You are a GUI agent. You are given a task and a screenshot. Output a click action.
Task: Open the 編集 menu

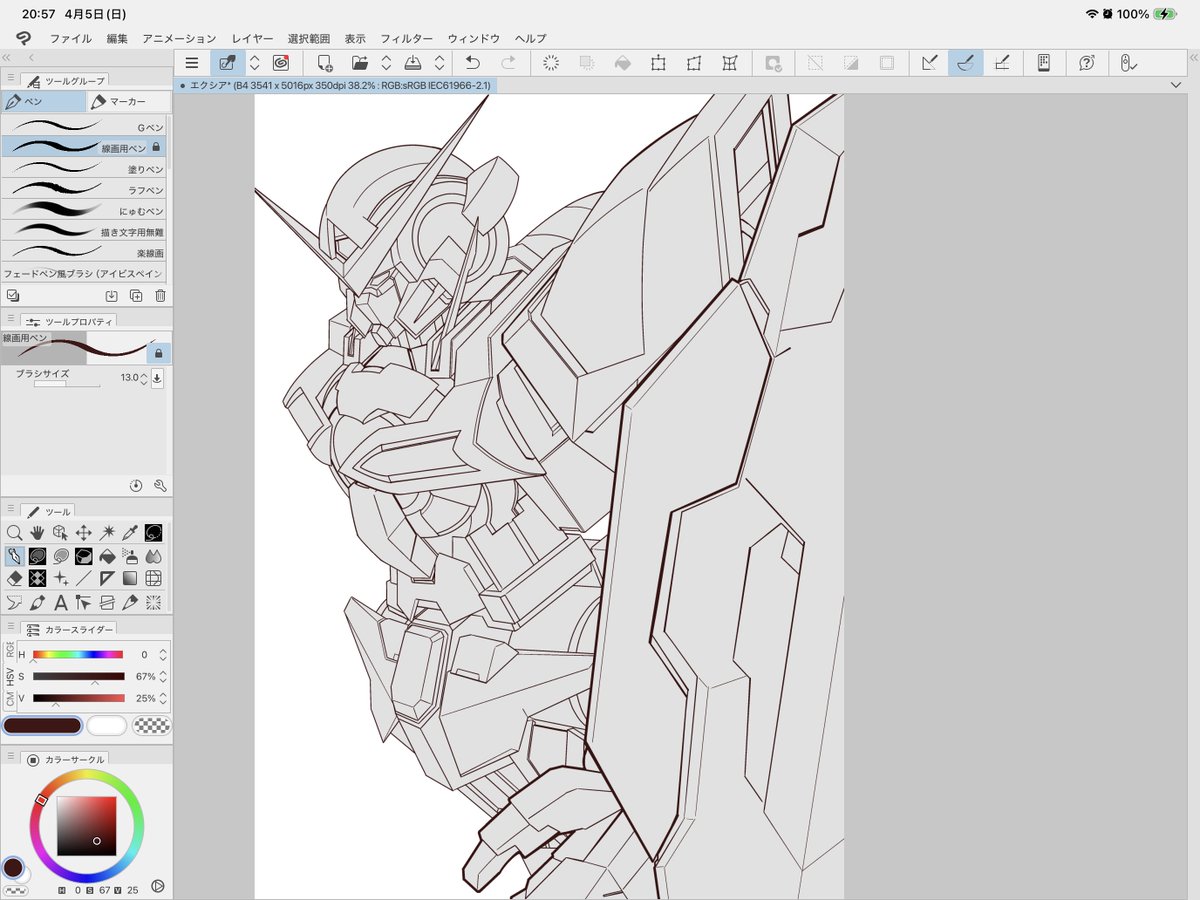117,38
